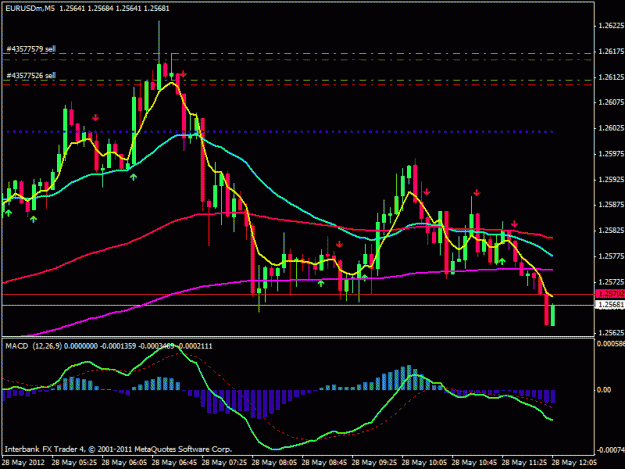Click the 28 May 06:05 time label
625x469 pixels.
124,463
